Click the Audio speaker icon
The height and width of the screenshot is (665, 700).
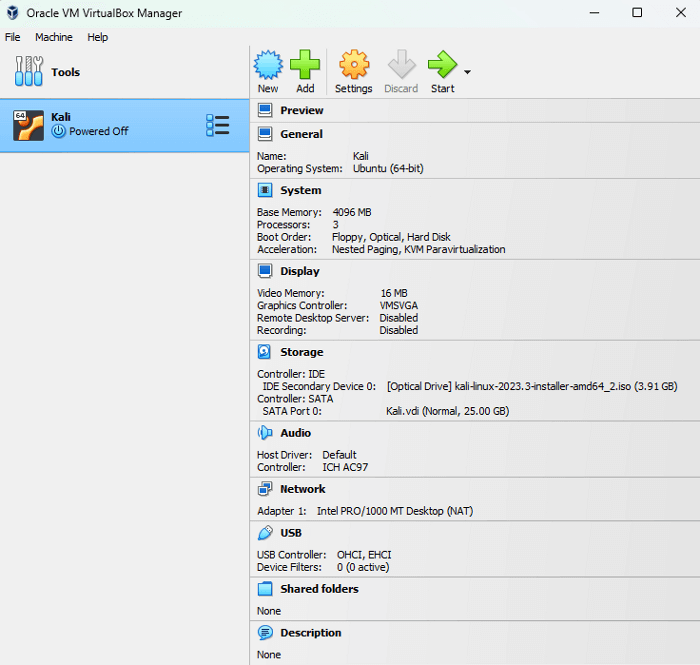click(265, 432)
